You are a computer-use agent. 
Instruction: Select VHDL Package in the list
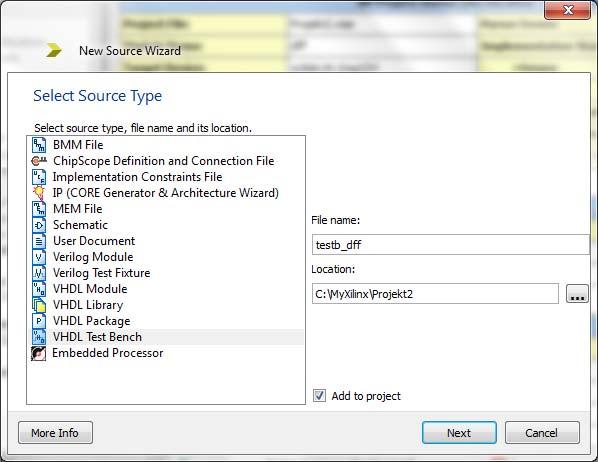[92, 321]
